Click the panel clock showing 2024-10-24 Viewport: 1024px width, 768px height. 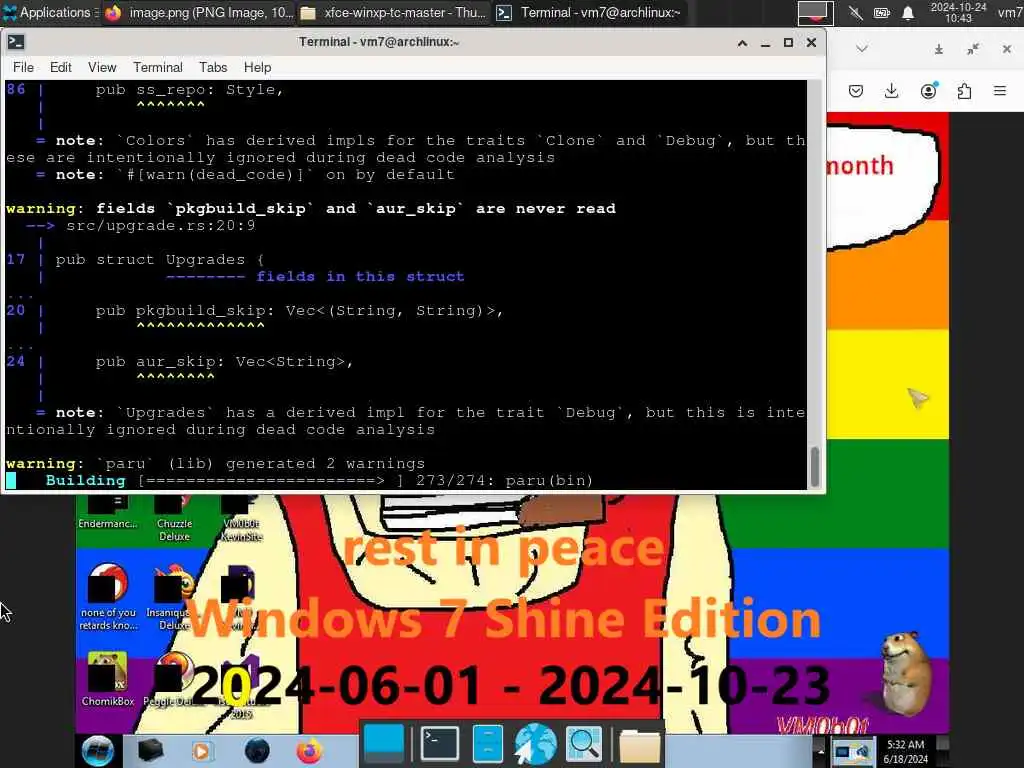958,12
